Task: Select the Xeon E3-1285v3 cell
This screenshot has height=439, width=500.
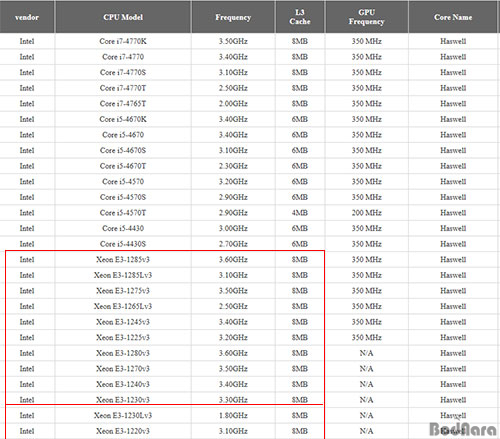Action: click(123, 260)
